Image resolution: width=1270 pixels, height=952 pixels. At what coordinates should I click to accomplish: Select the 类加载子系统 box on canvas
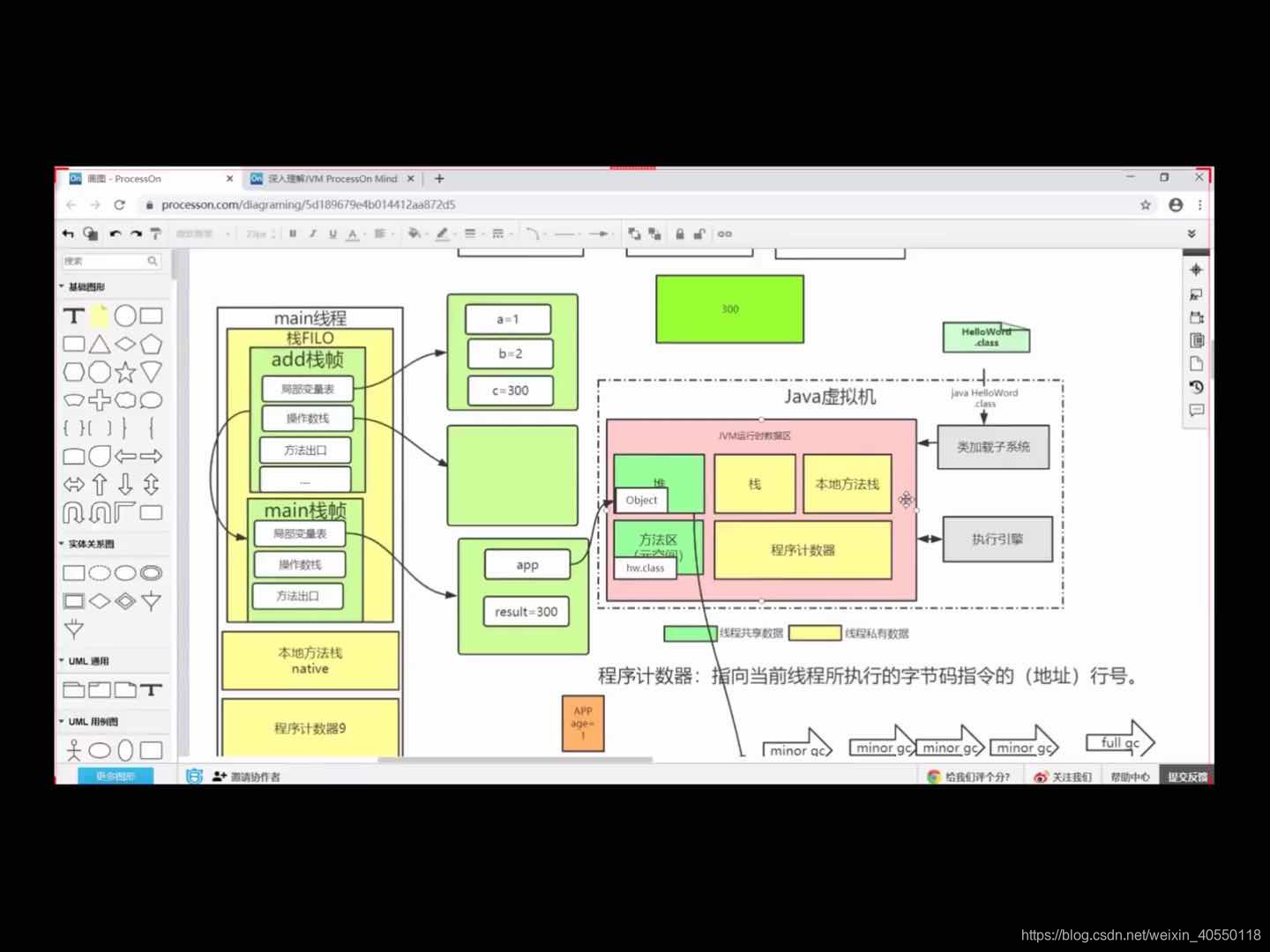click(993, 447)
